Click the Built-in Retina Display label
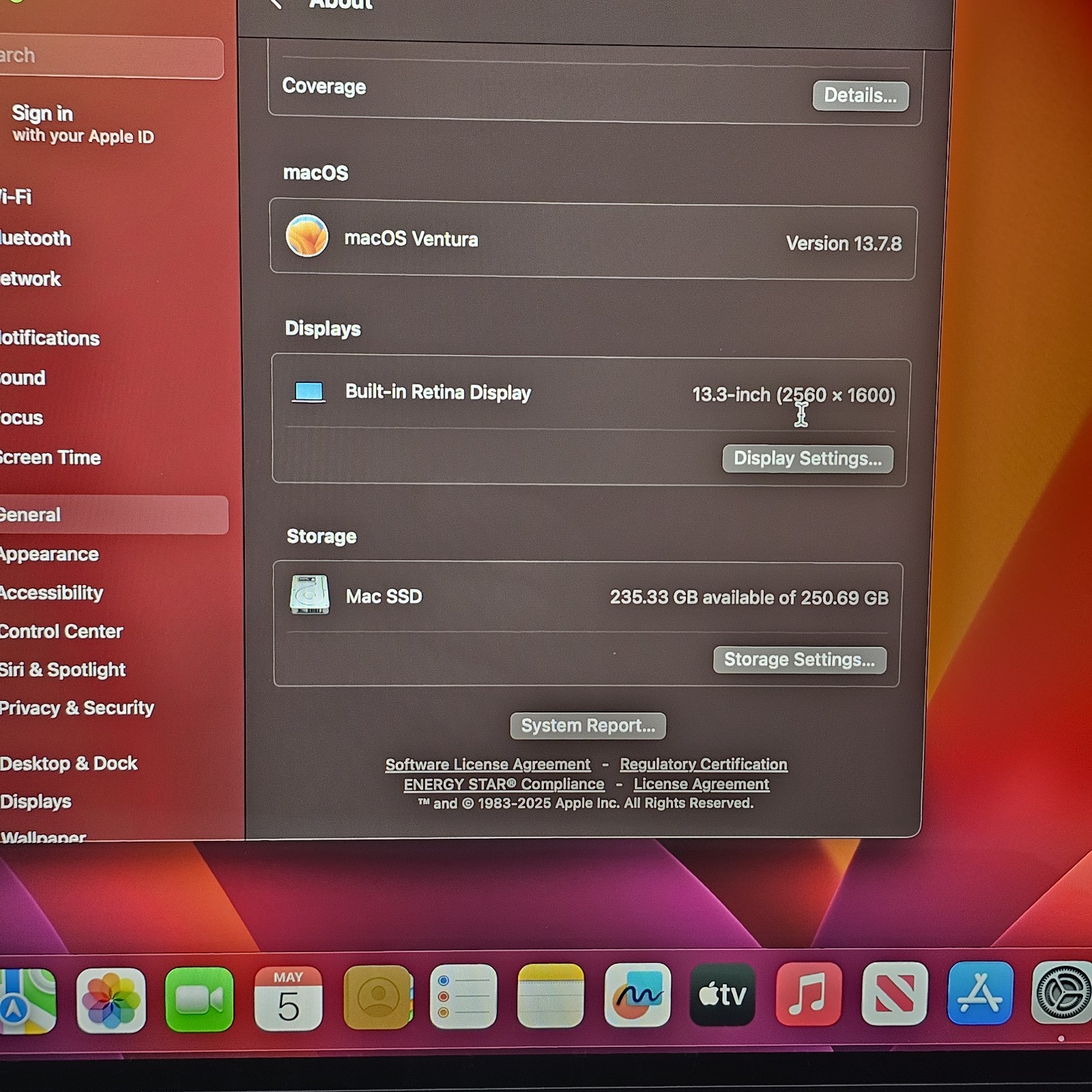Viewport: 1092px width, 1092px height. pos(438,392)
